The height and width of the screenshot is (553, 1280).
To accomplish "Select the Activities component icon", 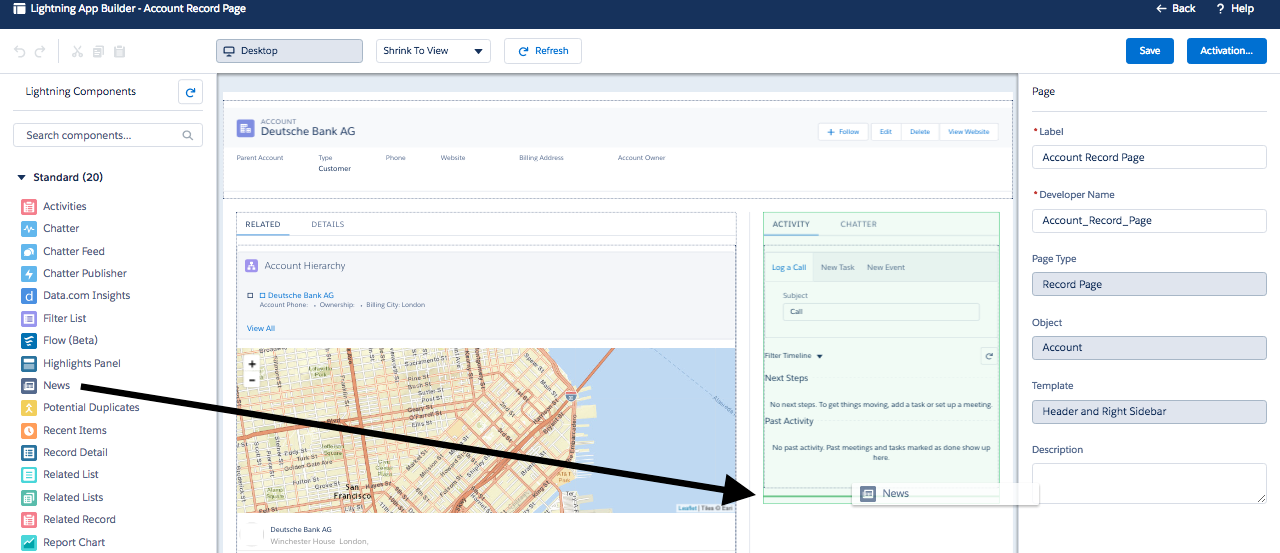I will click(29, 206).
